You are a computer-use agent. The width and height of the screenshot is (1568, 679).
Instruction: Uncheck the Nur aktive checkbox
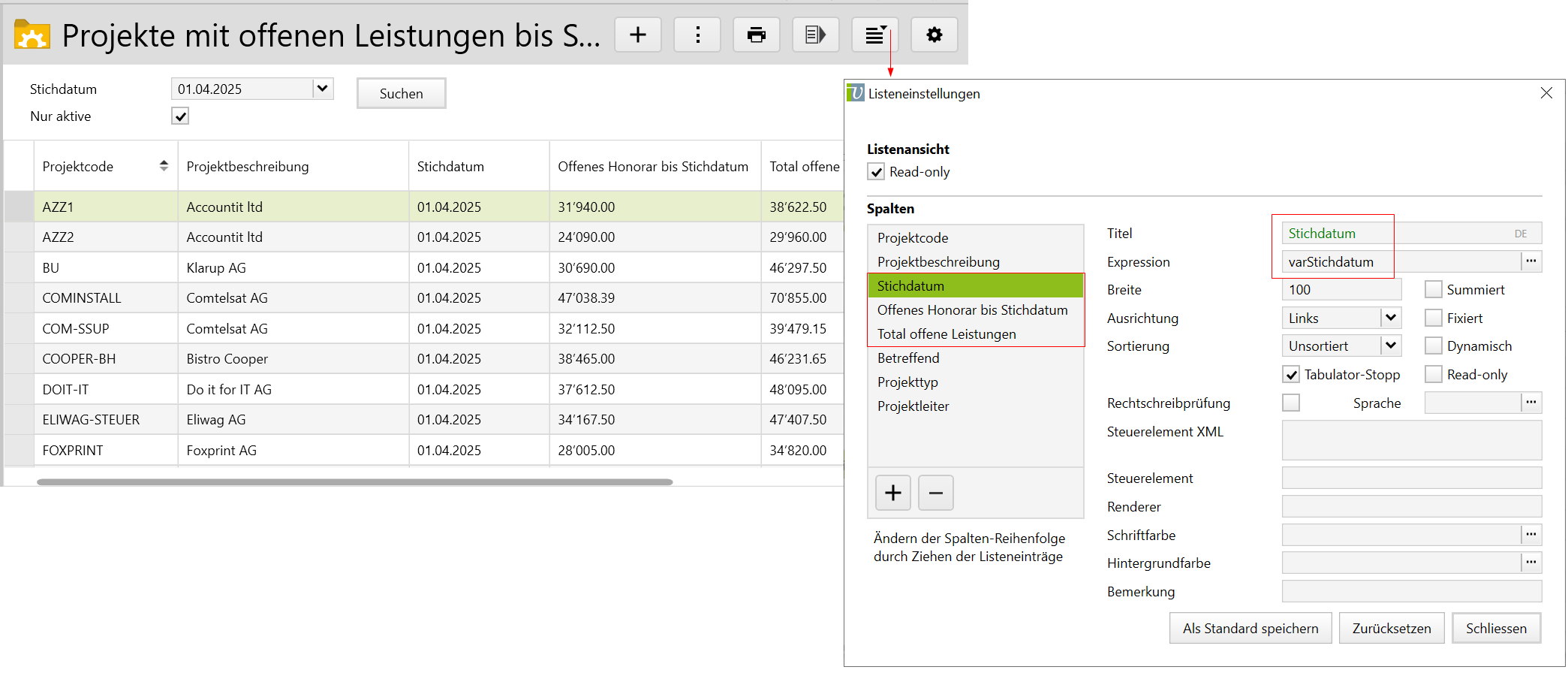click(180, 116)
